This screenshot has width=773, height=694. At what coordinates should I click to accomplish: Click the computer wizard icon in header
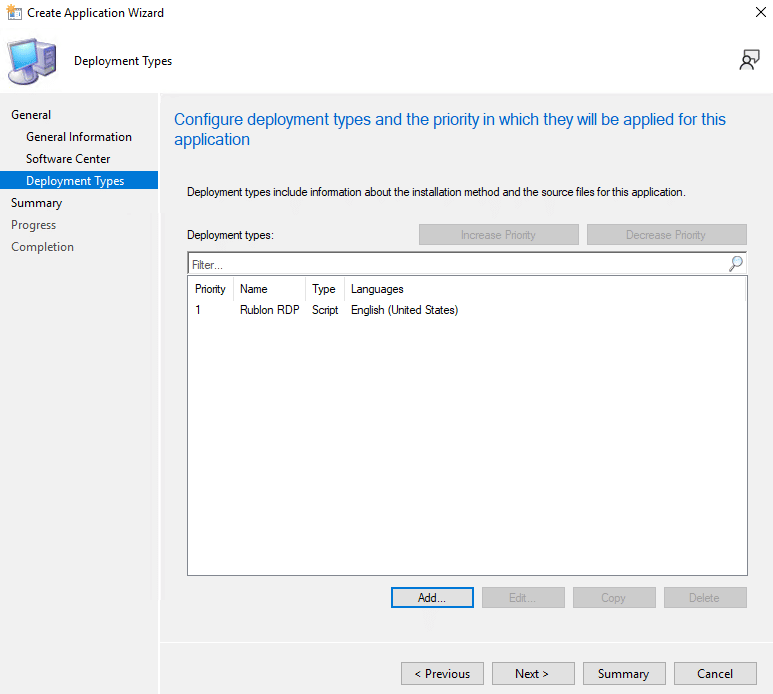[34, 61]
